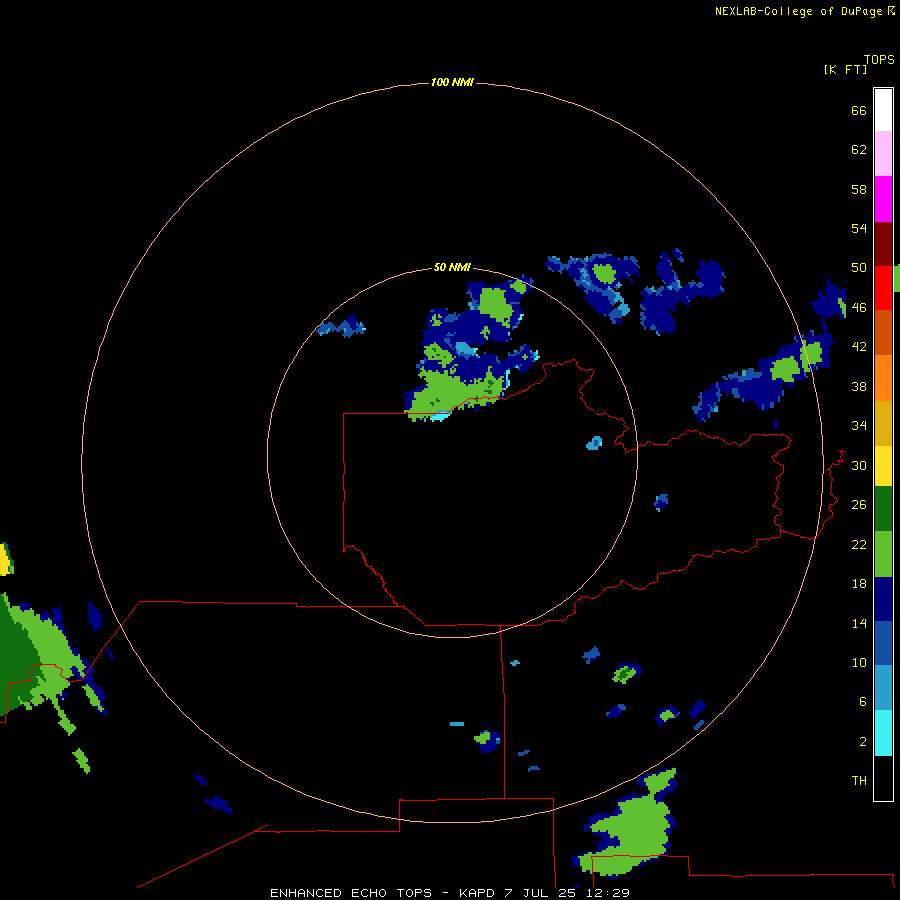The height and width of the screenshot is (900, 900).
Task: Click the gold legend swatch
Action: click(883, 423)
